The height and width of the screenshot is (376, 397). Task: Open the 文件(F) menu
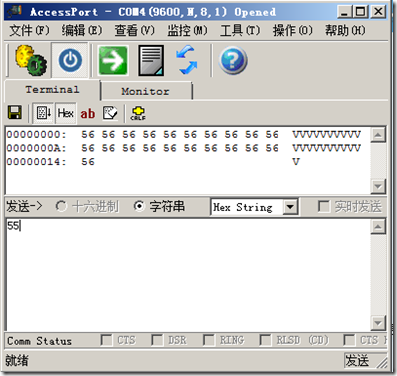29,31
